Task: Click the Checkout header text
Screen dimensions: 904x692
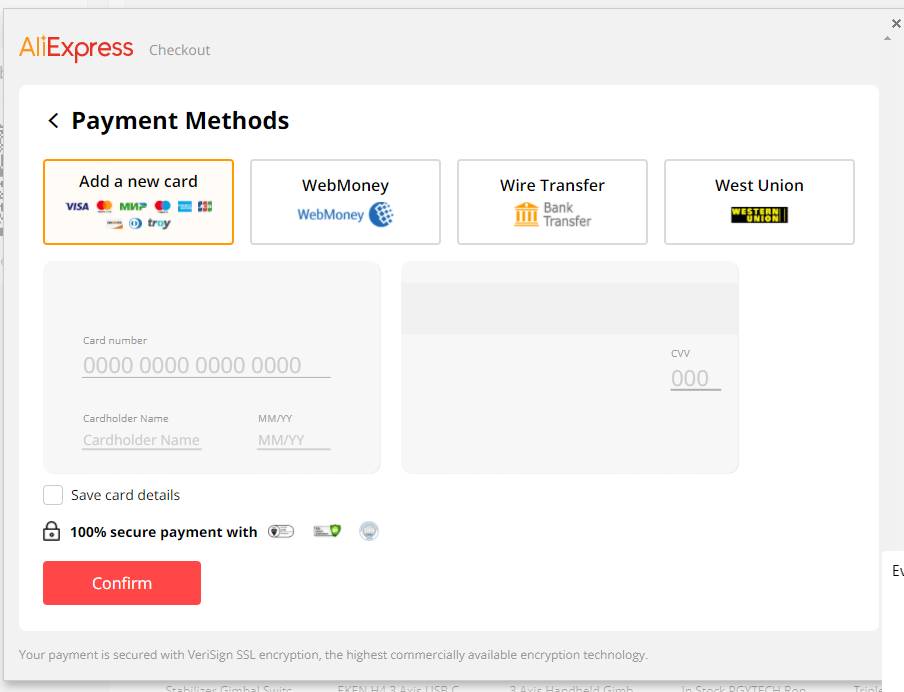Action: 180,50
